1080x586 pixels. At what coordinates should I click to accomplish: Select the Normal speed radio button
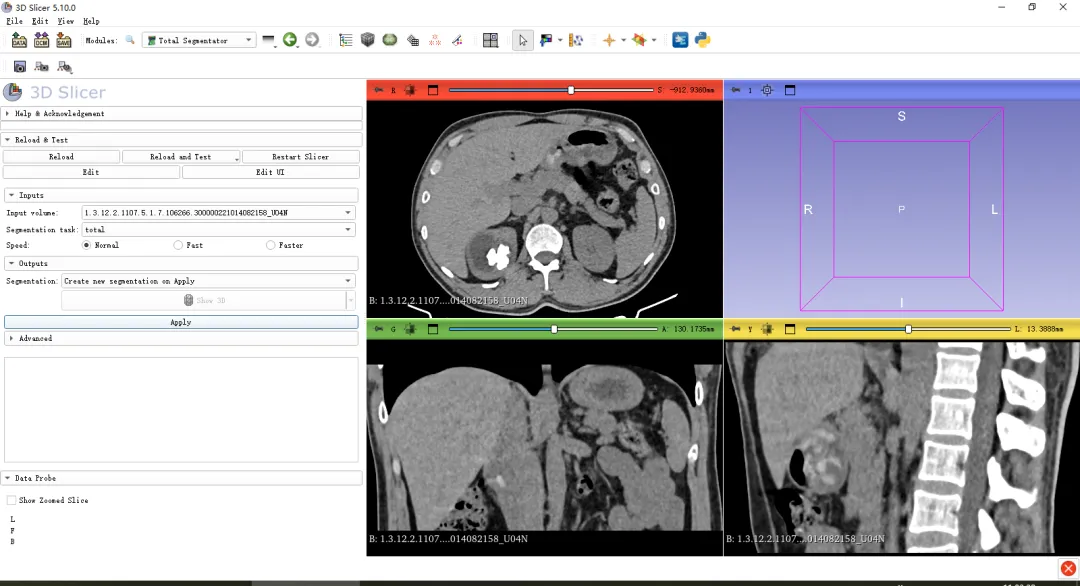tap(87, 245)
